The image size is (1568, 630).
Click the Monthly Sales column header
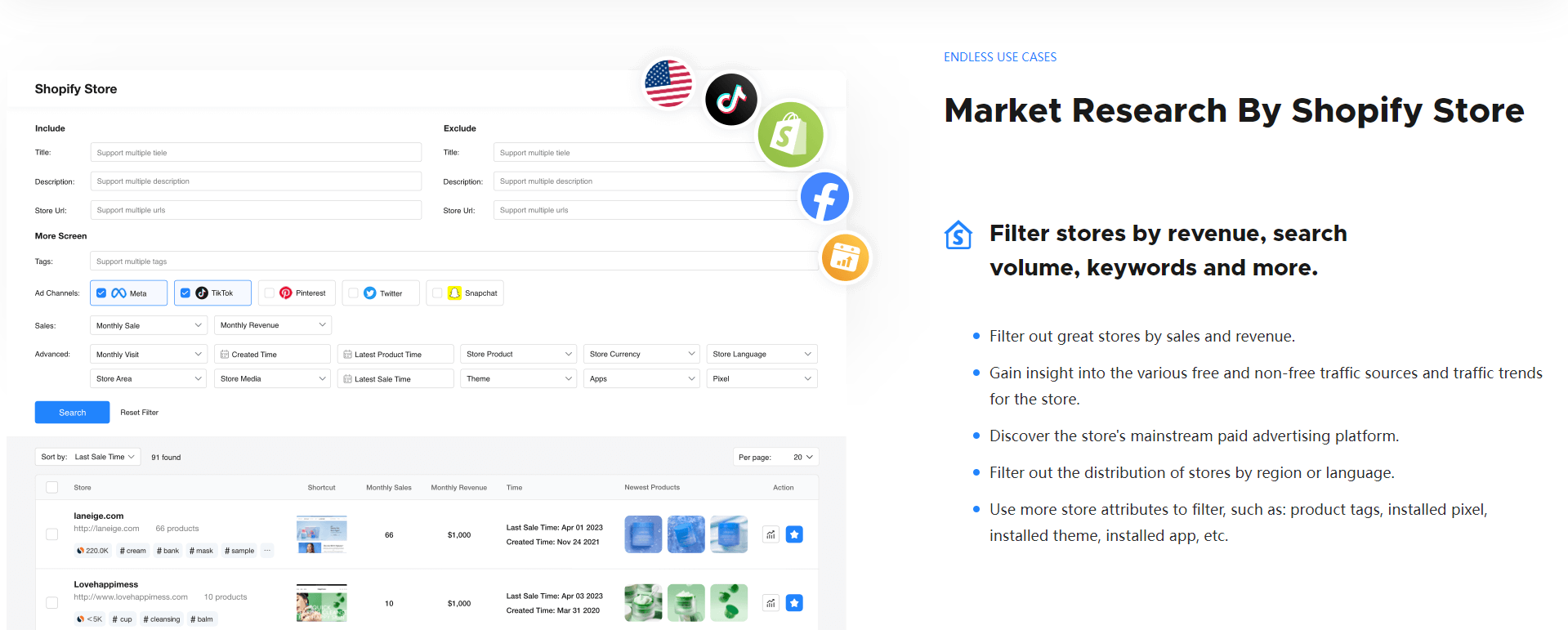click(389, 488)
